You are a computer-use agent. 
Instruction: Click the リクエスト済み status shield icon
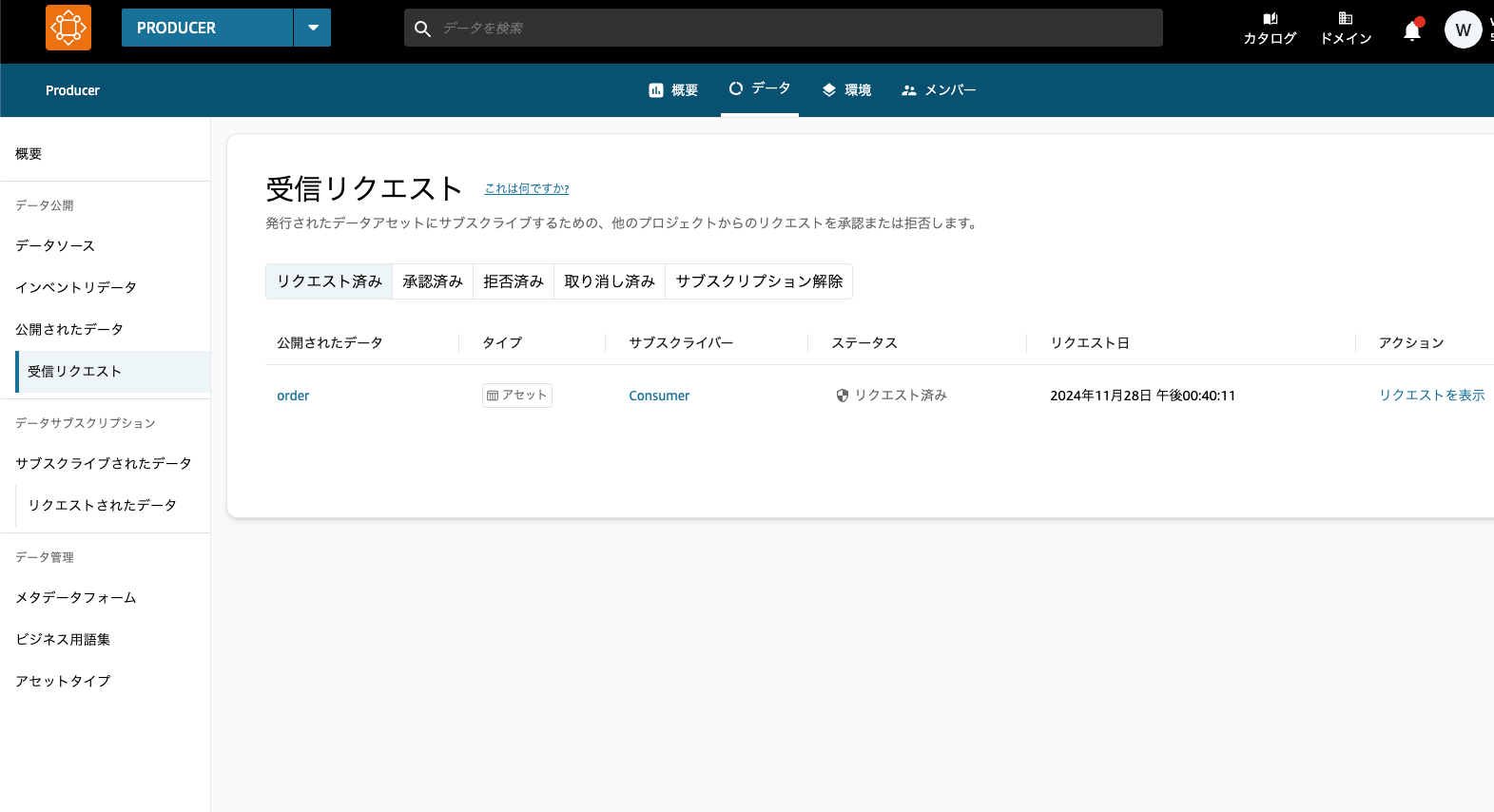coord(843,396)
